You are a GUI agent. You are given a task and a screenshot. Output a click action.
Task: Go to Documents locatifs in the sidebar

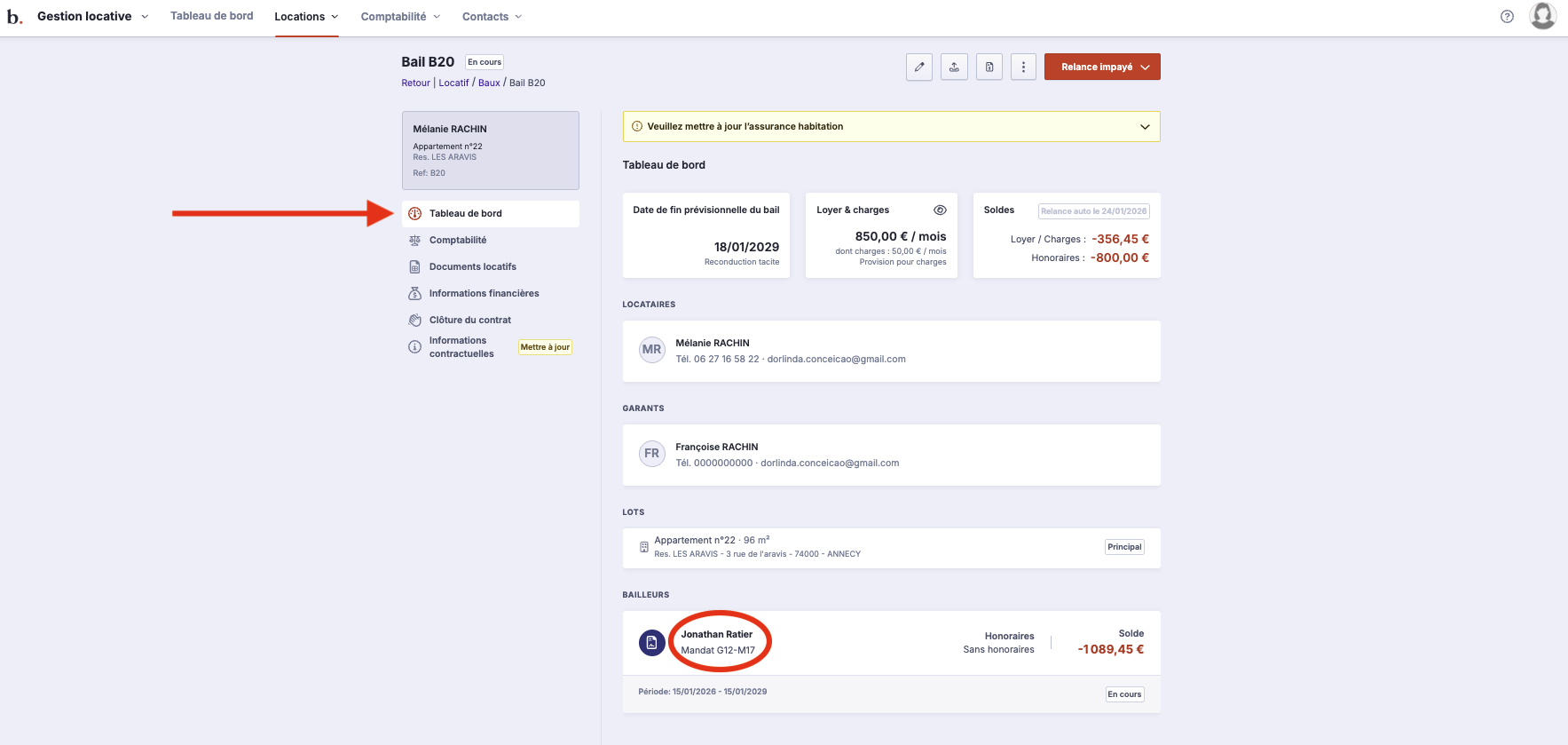tap(472, 266)
